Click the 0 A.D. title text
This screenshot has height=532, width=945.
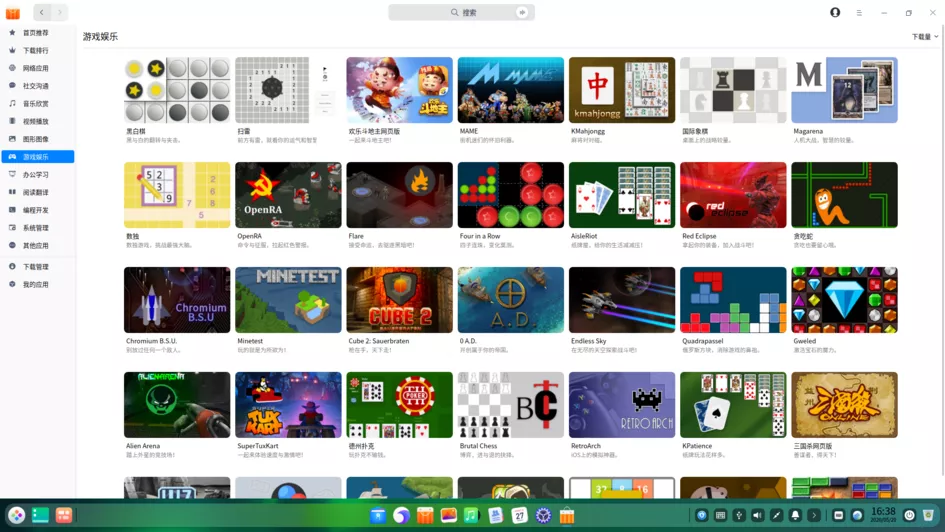(468, 341)
